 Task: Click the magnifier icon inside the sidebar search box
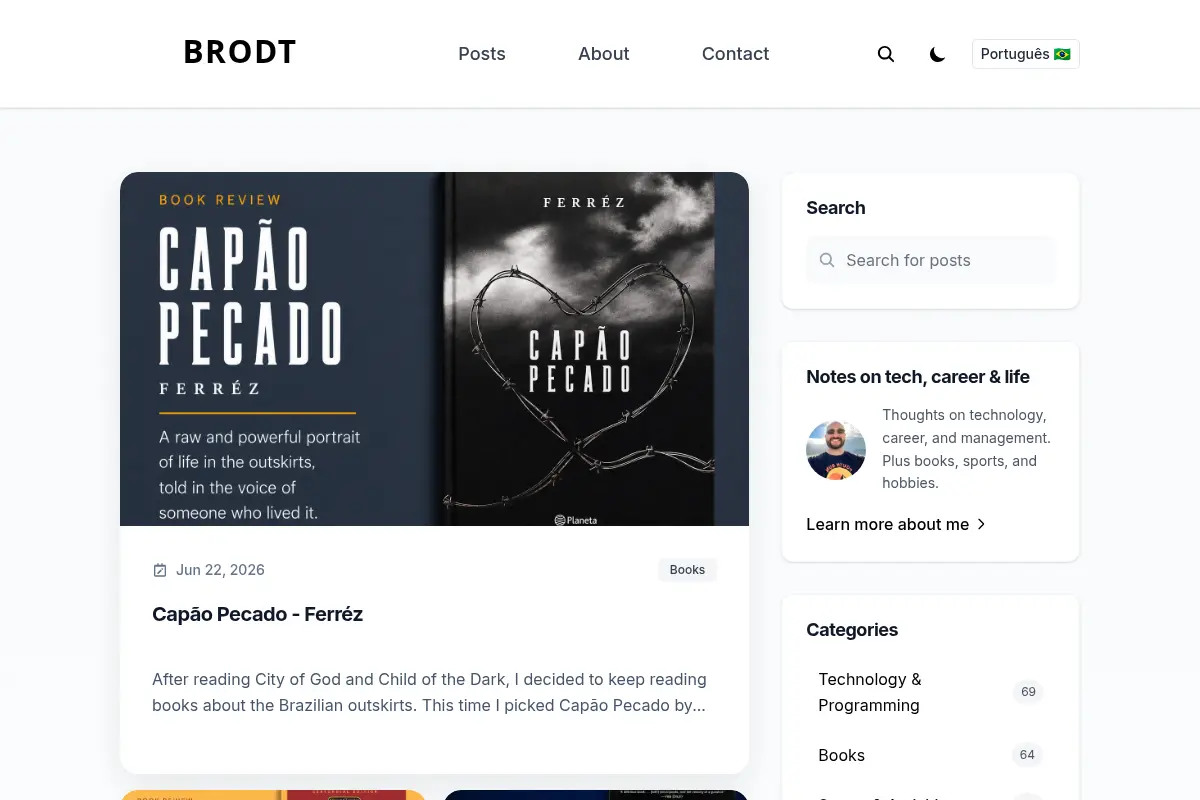(x=827, y=260)
